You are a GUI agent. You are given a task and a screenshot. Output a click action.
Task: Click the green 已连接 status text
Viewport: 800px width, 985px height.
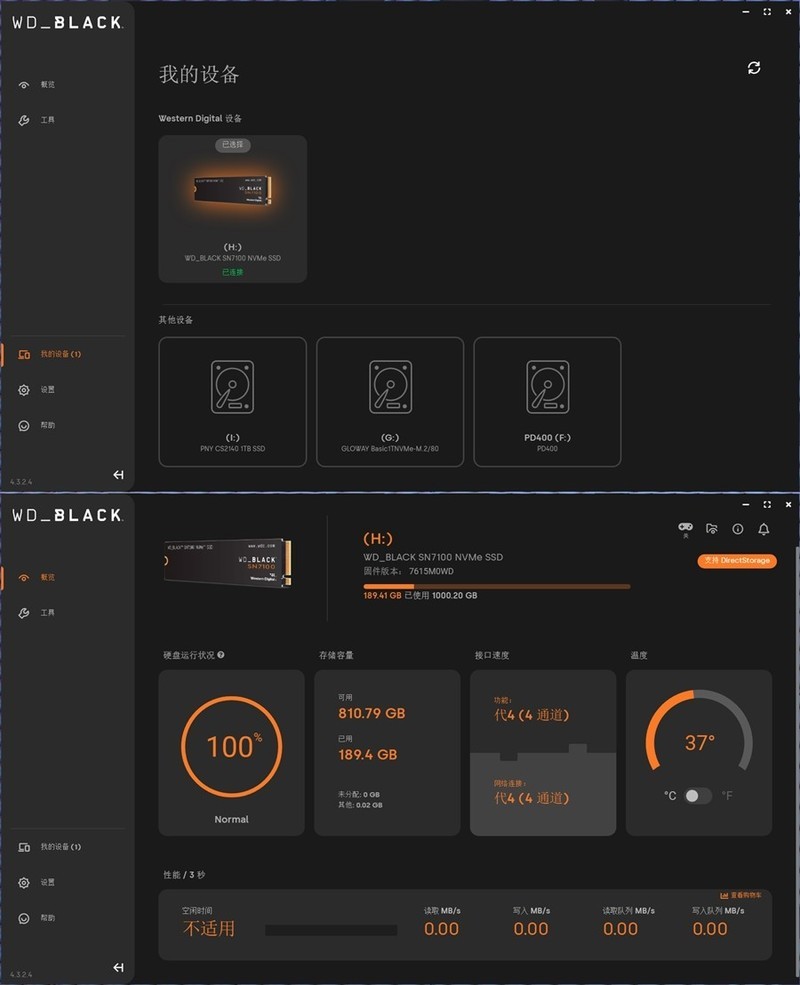point(232,272)
